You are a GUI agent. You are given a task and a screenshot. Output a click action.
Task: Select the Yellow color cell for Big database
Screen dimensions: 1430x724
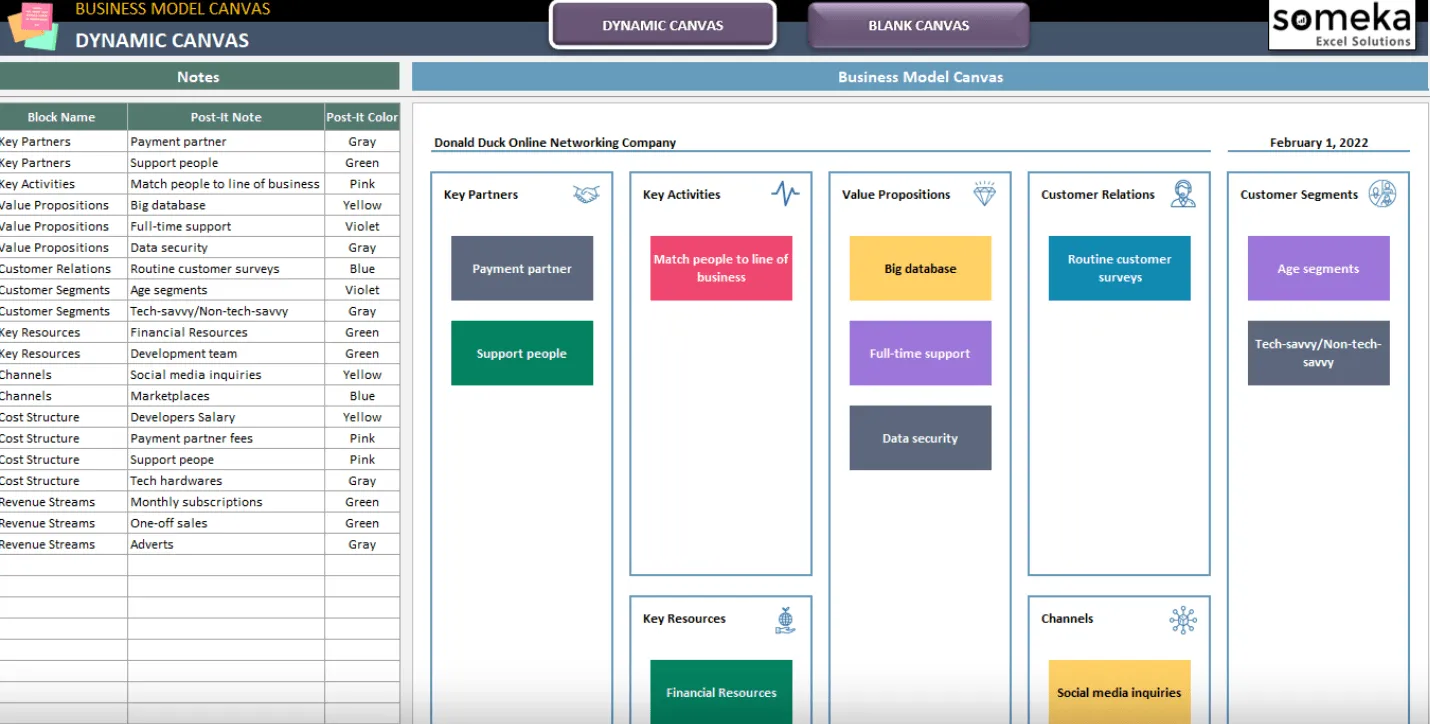click(362, 205)
